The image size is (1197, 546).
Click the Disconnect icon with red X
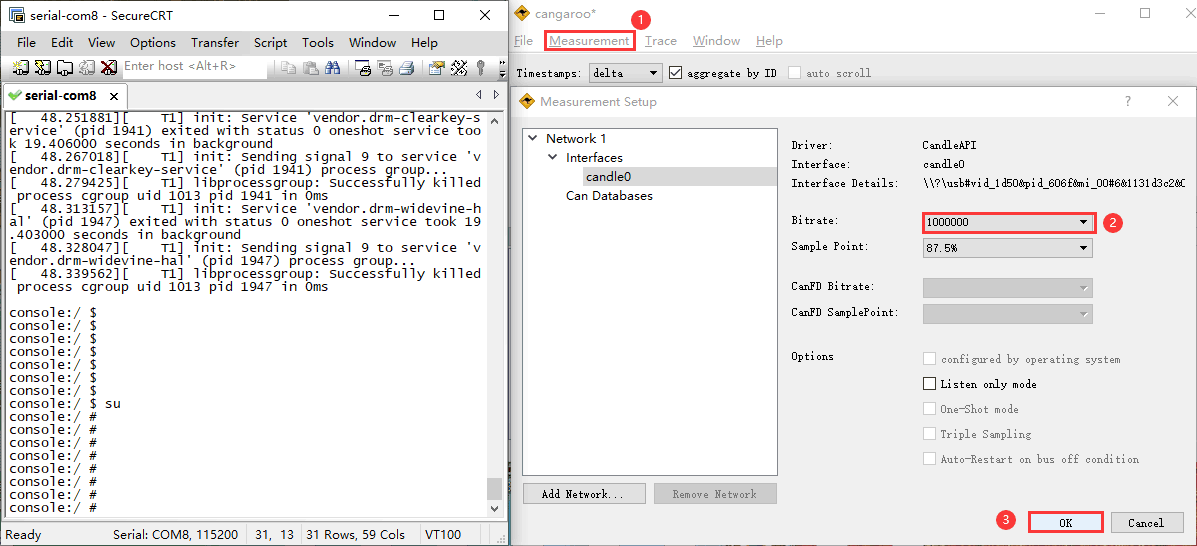click(107, 67)
